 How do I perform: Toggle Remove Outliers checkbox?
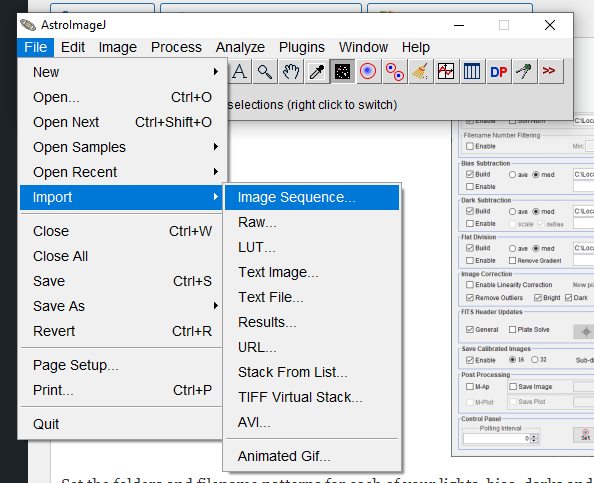470,297
